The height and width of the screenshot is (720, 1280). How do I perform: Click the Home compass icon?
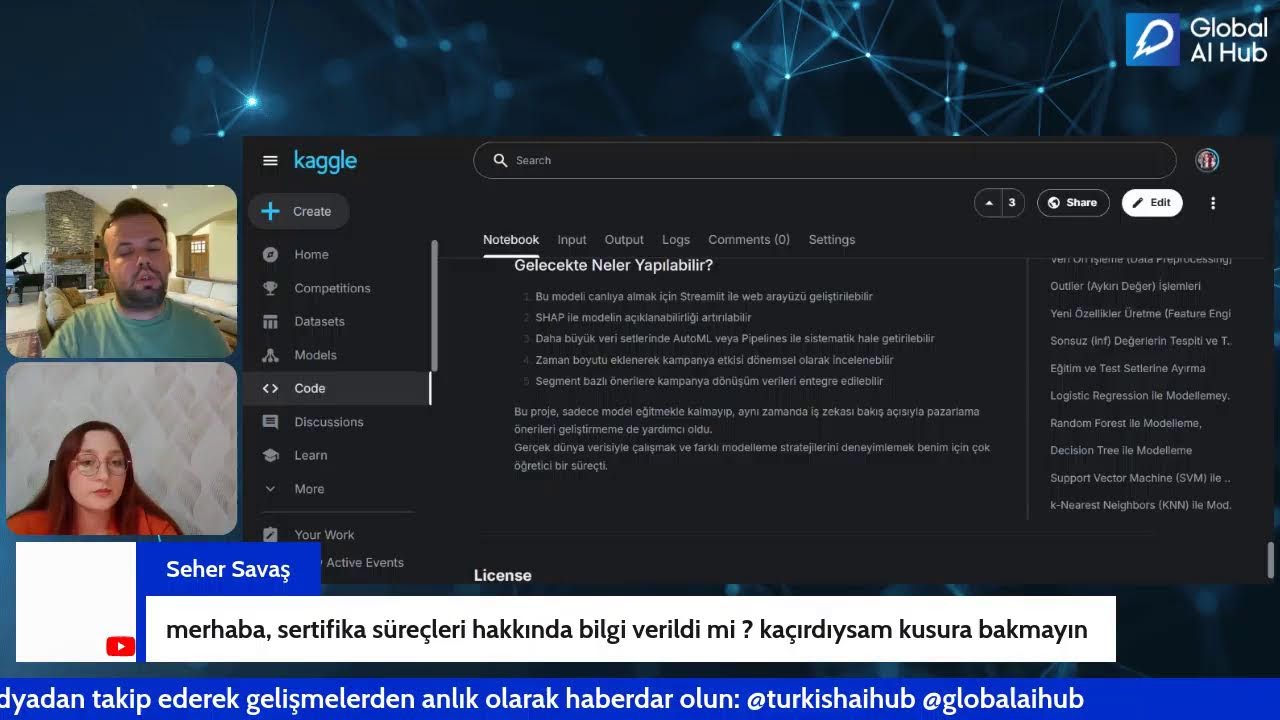270,254
